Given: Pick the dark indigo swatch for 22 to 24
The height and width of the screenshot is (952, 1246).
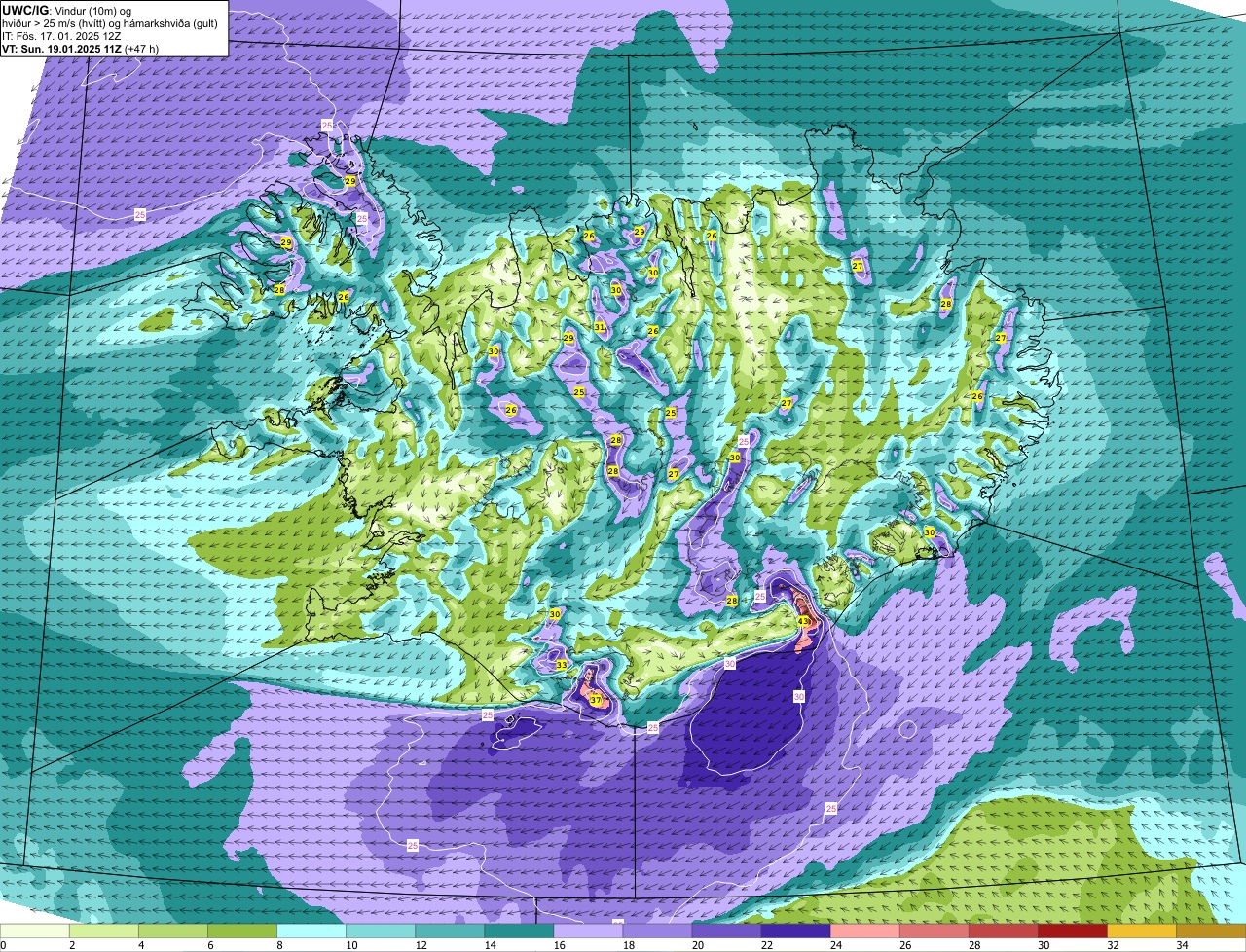Looking at the screenshot, I should click(795, 931).
